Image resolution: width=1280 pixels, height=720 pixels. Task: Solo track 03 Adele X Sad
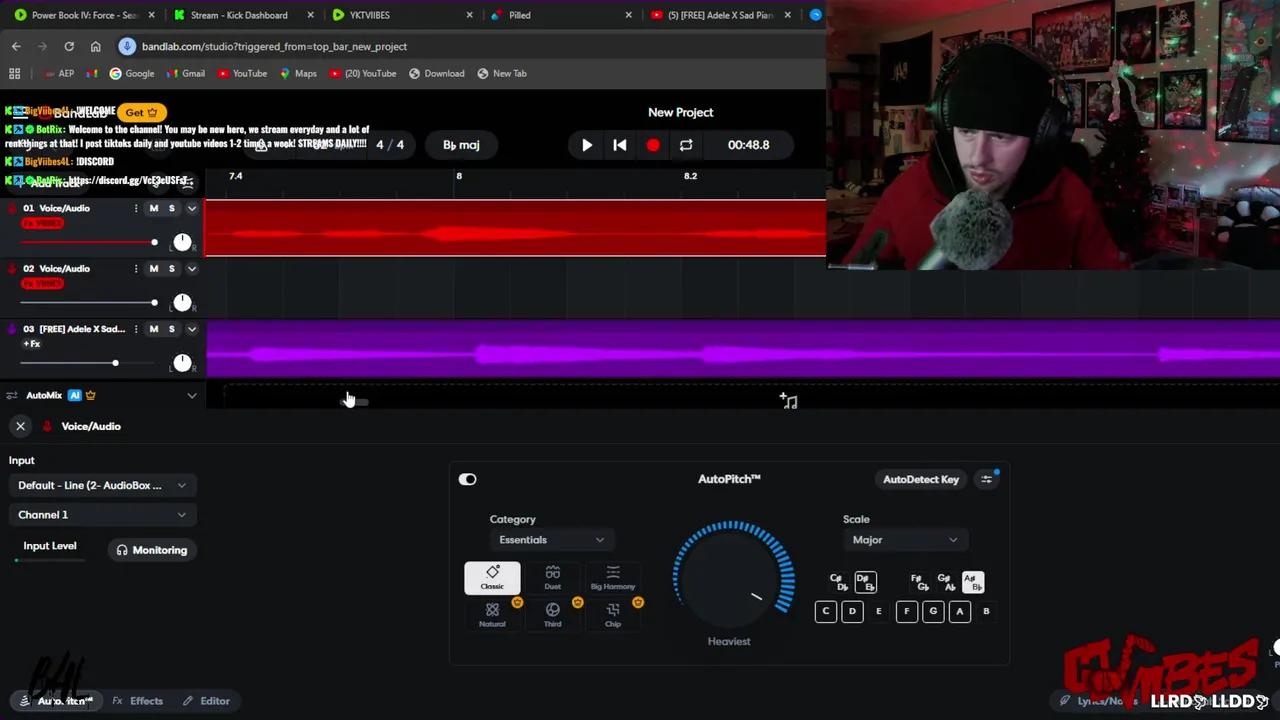click(171, 328)
